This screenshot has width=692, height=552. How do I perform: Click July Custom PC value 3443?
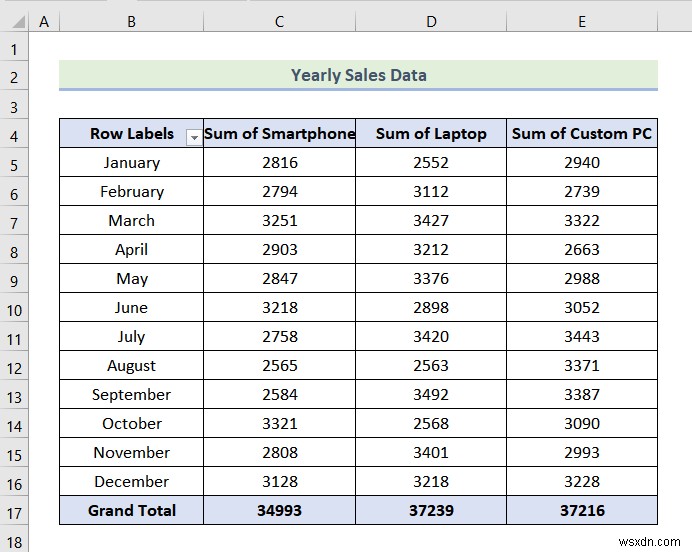pos(582,336)
